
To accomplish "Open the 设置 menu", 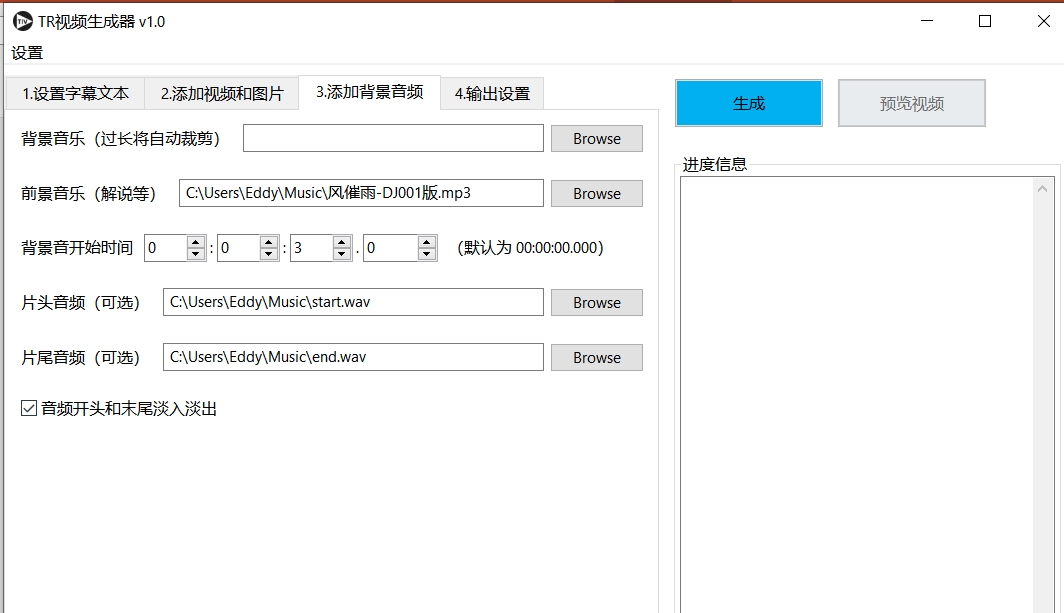I will (27, 53).
